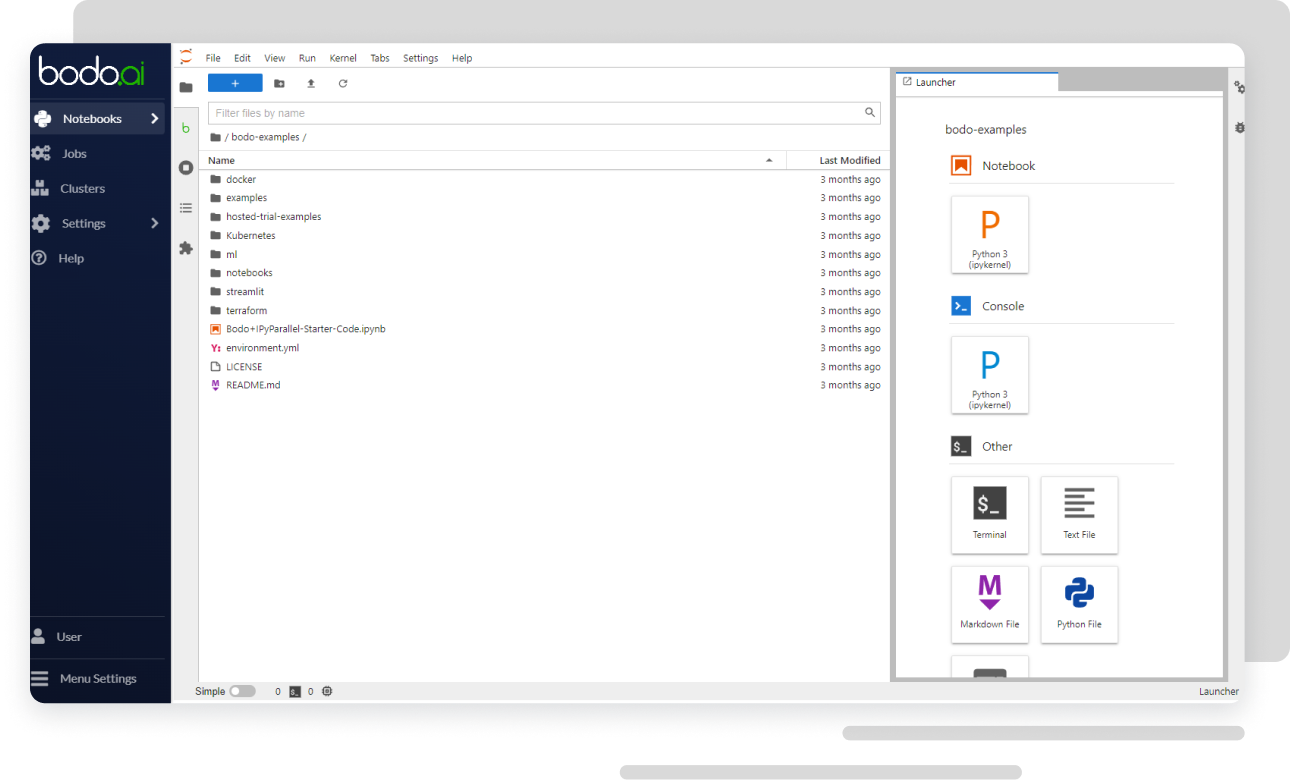The height and width of the screenshot is (780, 1290).
Task: Click Launcher text in status bar
Action: [x=1218, y=692]
